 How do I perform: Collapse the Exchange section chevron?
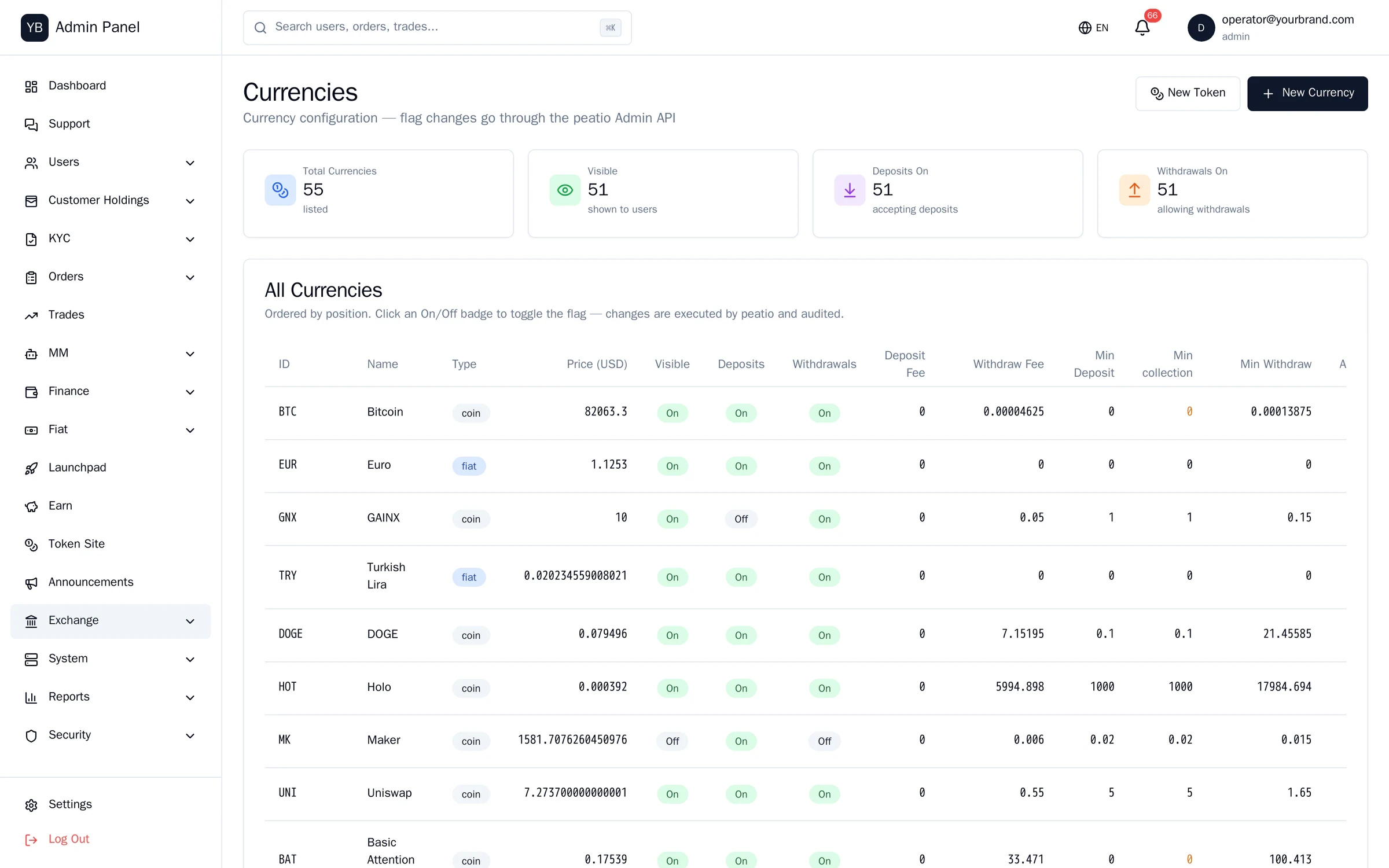point(190,621)
